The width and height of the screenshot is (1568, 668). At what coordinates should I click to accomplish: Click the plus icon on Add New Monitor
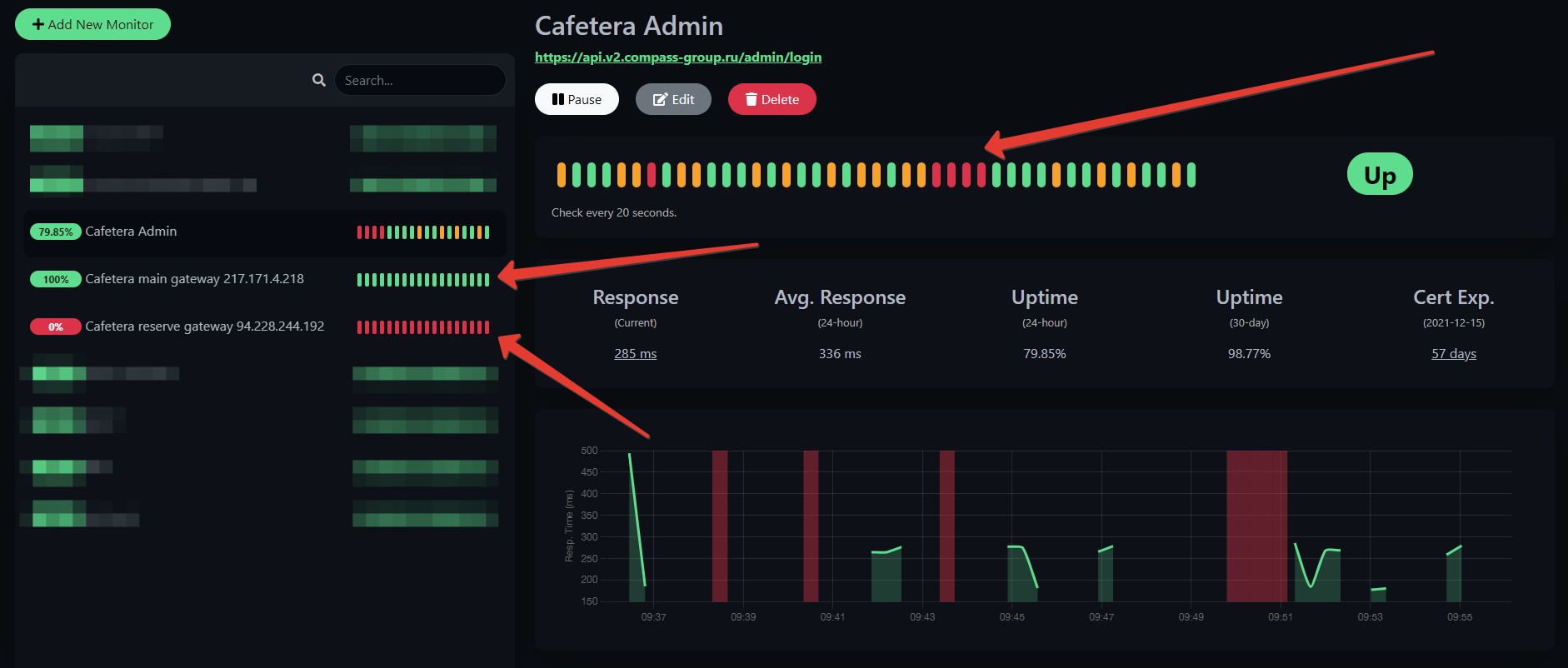[x=38, y=25]
